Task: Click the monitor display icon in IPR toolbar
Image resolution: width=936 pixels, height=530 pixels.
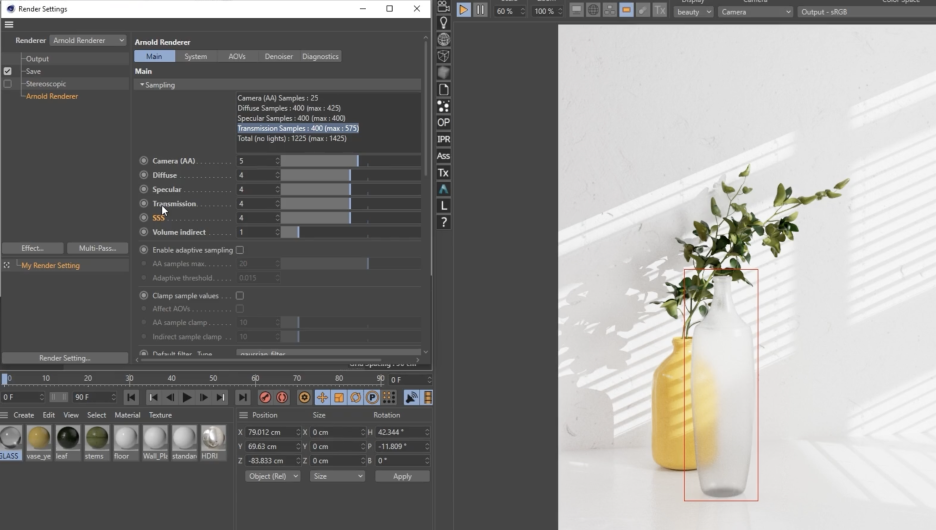Action: 576,10
